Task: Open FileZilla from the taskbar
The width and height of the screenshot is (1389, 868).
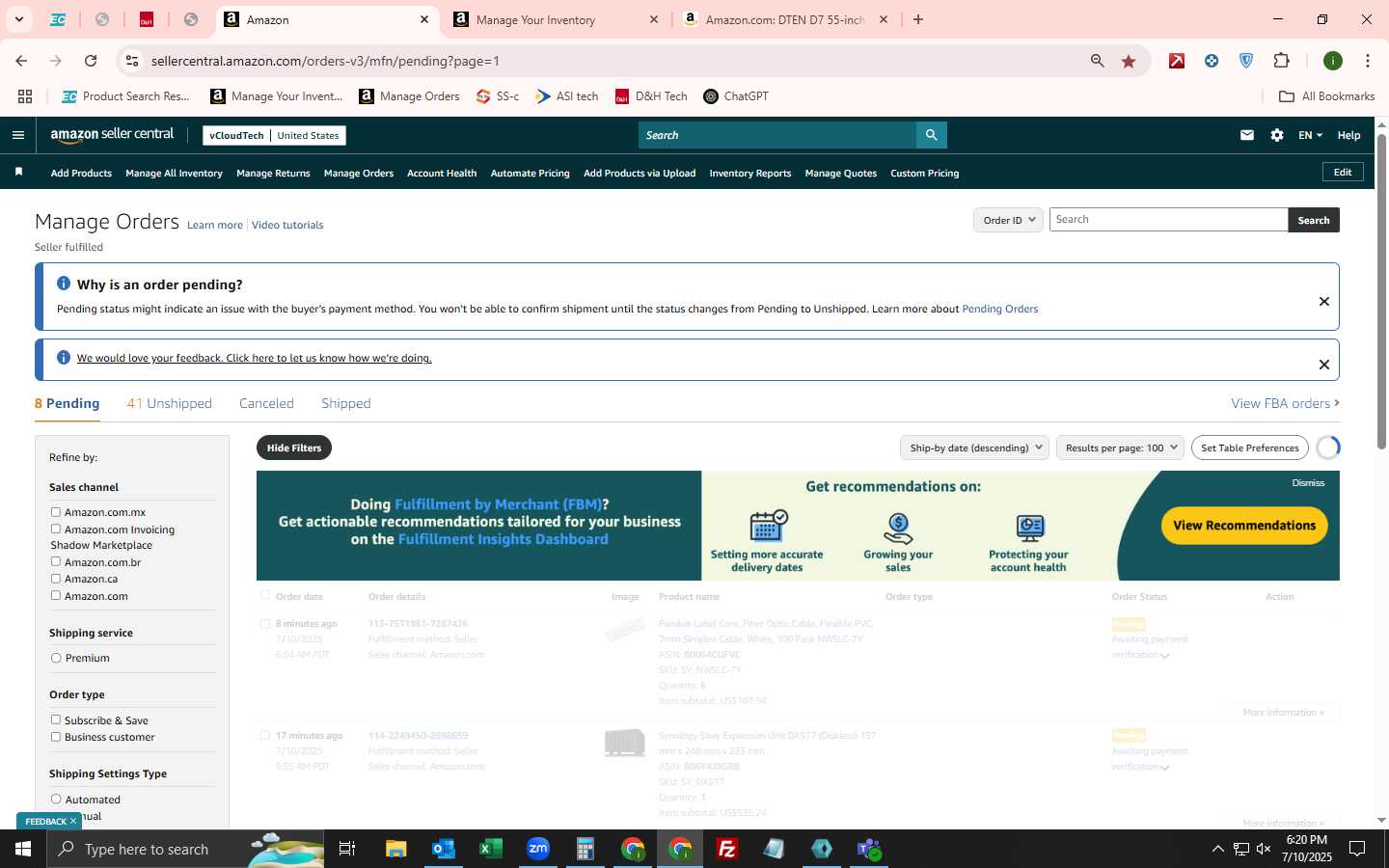Action: 727,849
